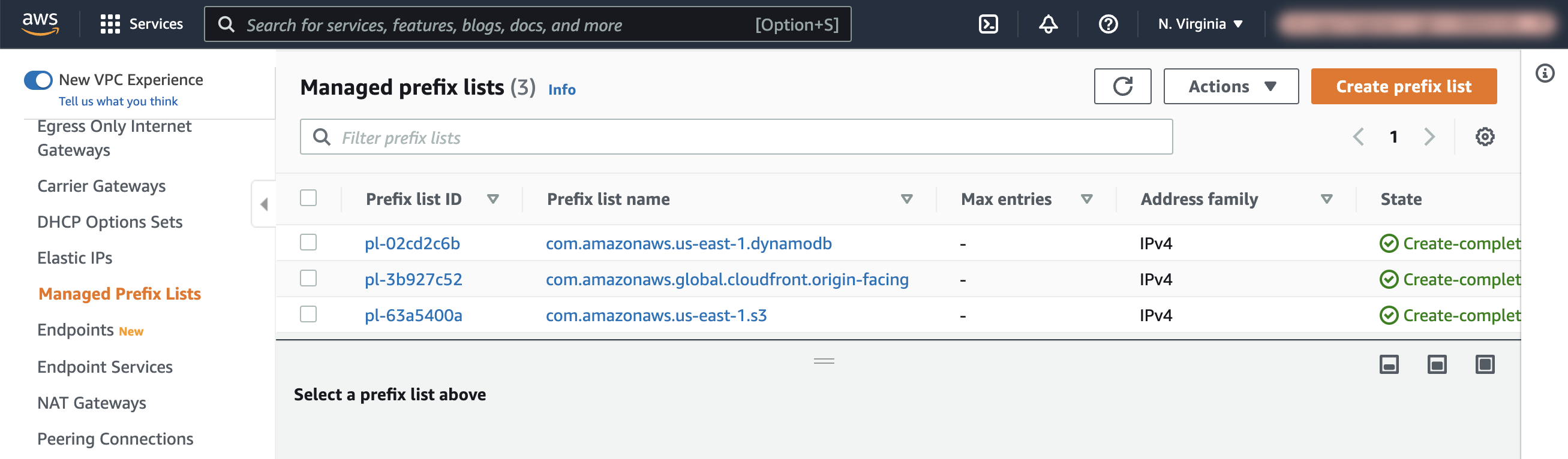The width and height of the screenshot is (1568, 459).
Task: Open DHCP Options Sets
Action: [x=110, y=222]
